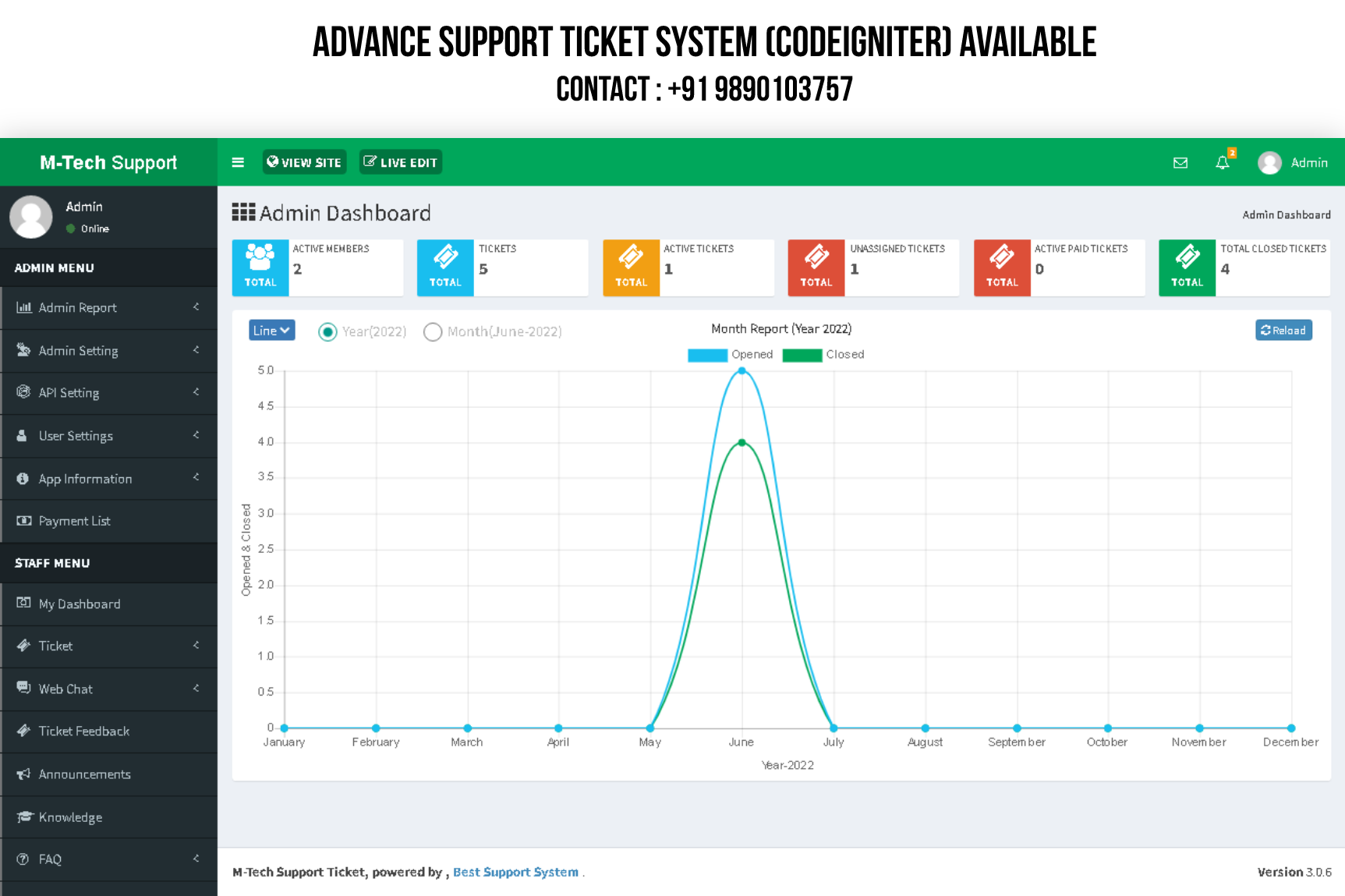Image resolution: width=1345 pixels, height=896 pixels.
Task: Click the hamburger sidebar toggle icon
Action: click(238, 162)
